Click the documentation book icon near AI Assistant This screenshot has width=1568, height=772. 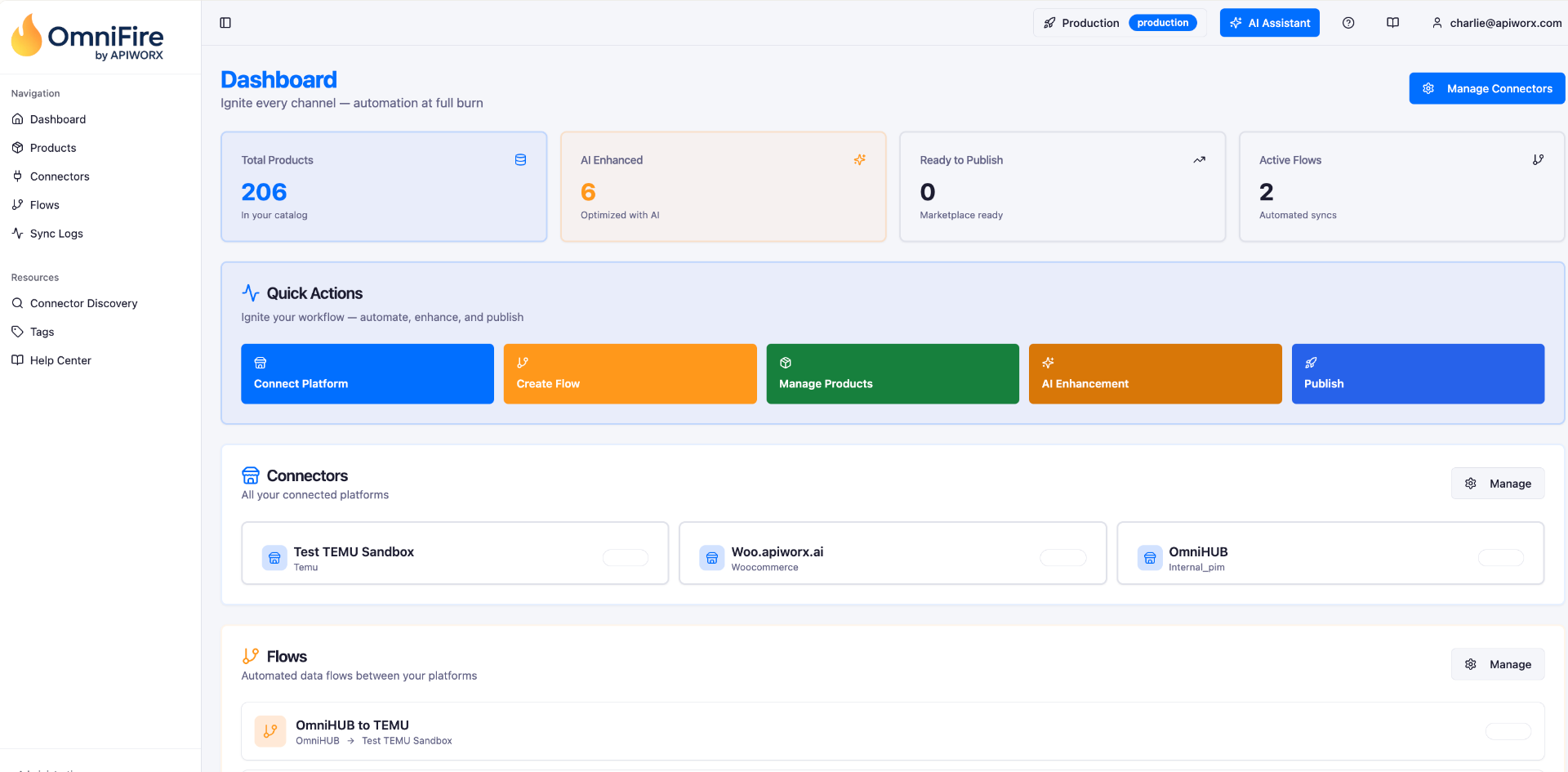(1392, 23)
